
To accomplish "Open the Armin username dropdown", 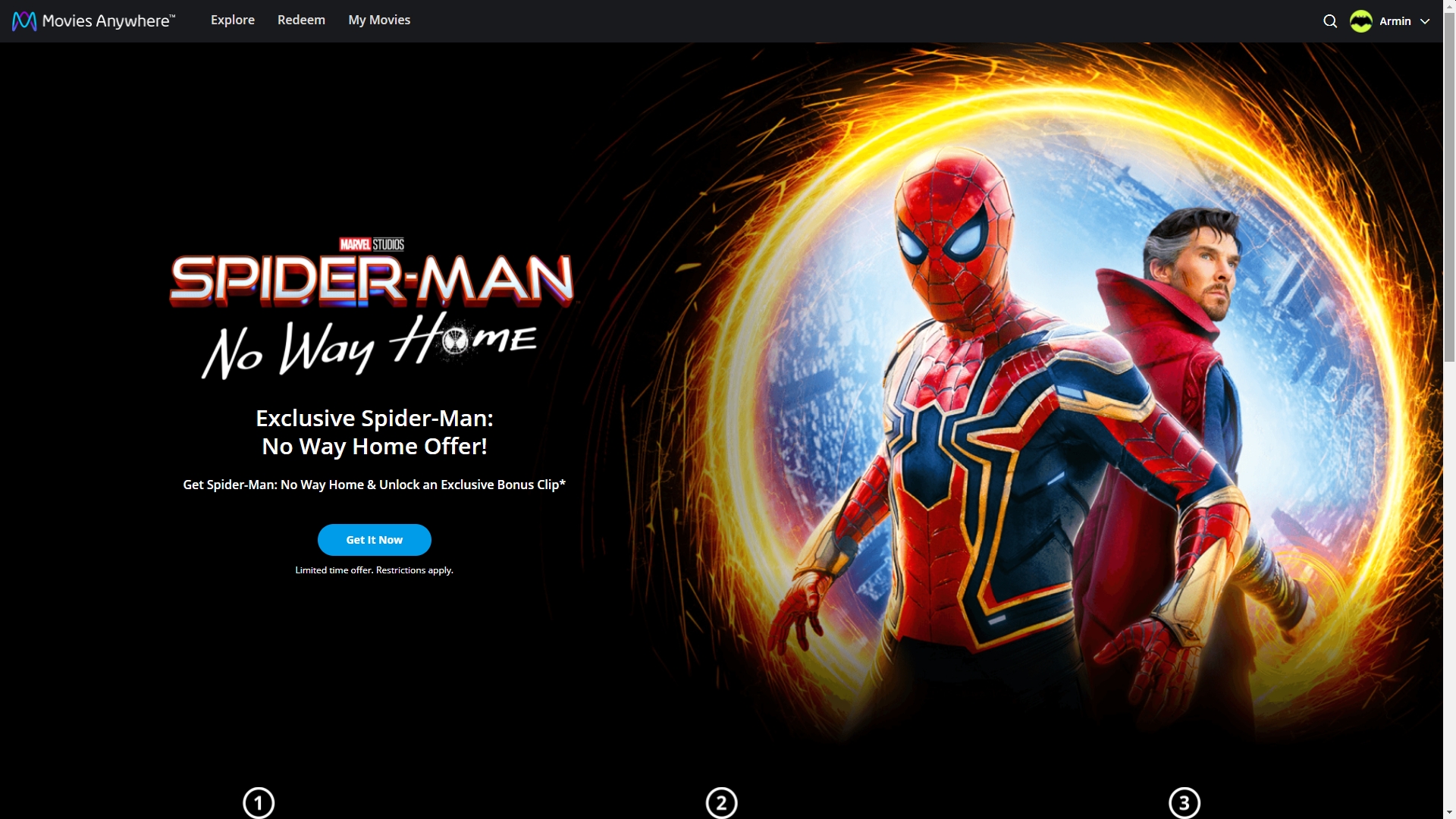I will 1395,21.
